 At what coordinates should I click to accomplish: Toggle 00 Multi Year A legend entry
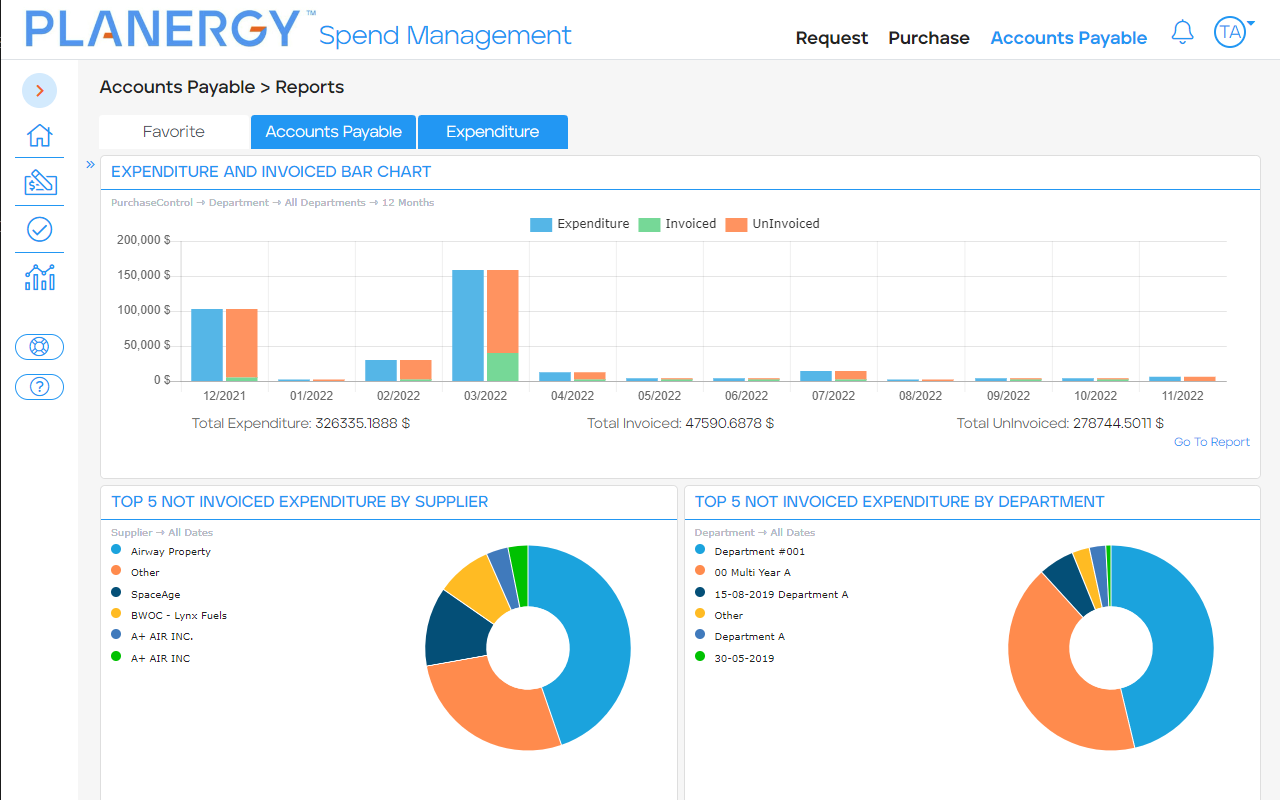click(x=743, y=572)
